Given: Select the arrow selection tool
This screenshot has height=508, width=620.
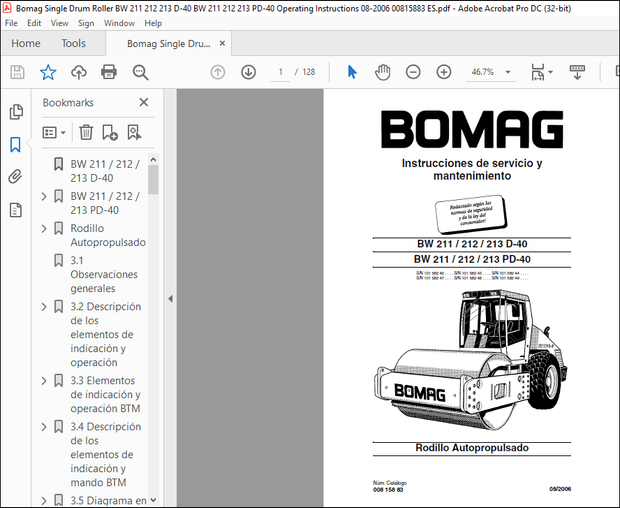Looking at the screenshot, I should click(352, 72).
